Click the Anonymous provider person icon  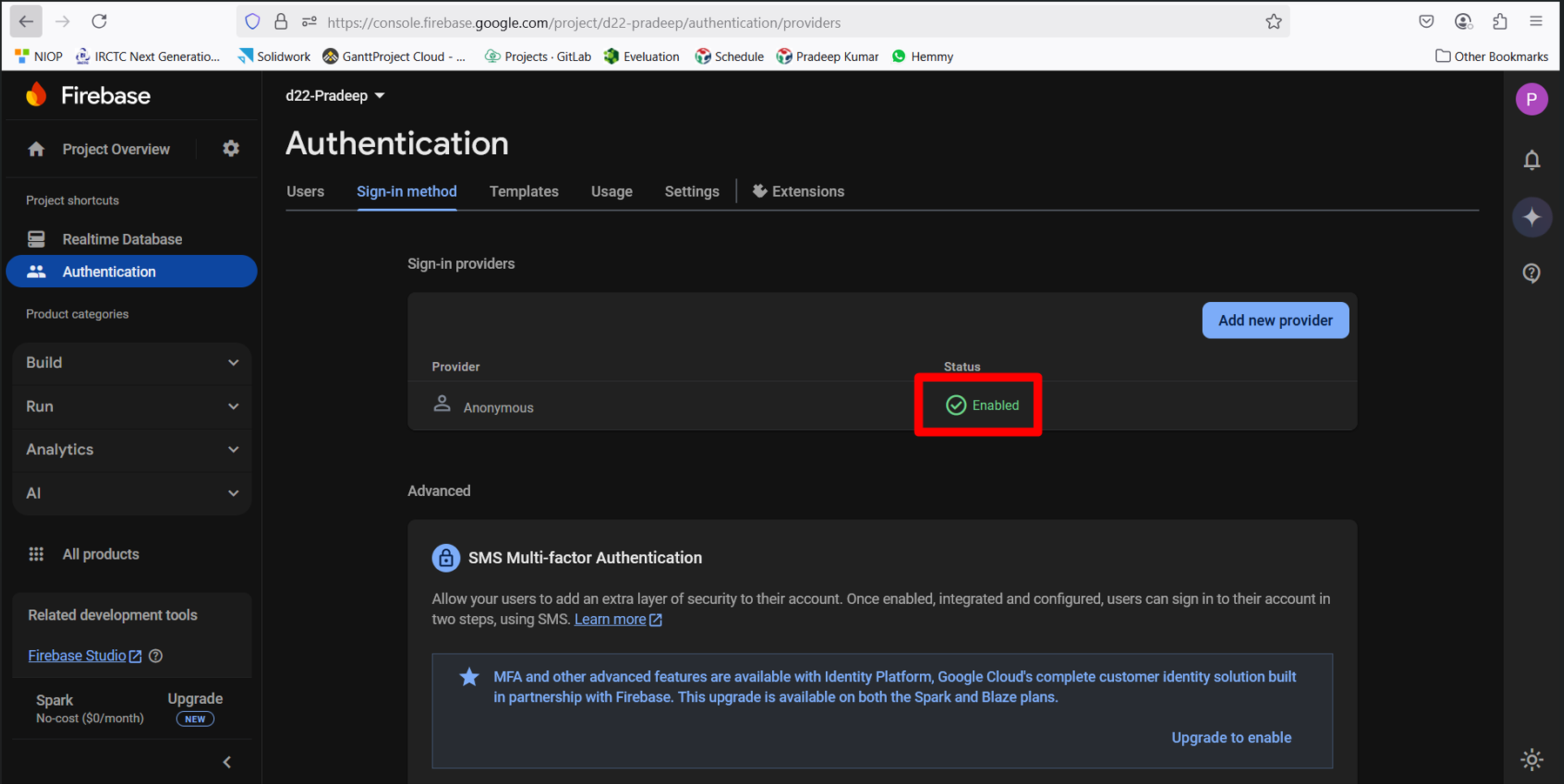[442, 405]
